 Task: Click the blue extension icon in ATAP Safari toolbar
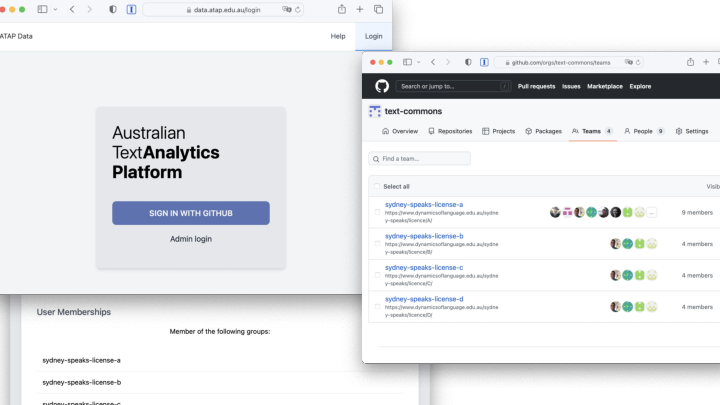(x=131, y=9)
